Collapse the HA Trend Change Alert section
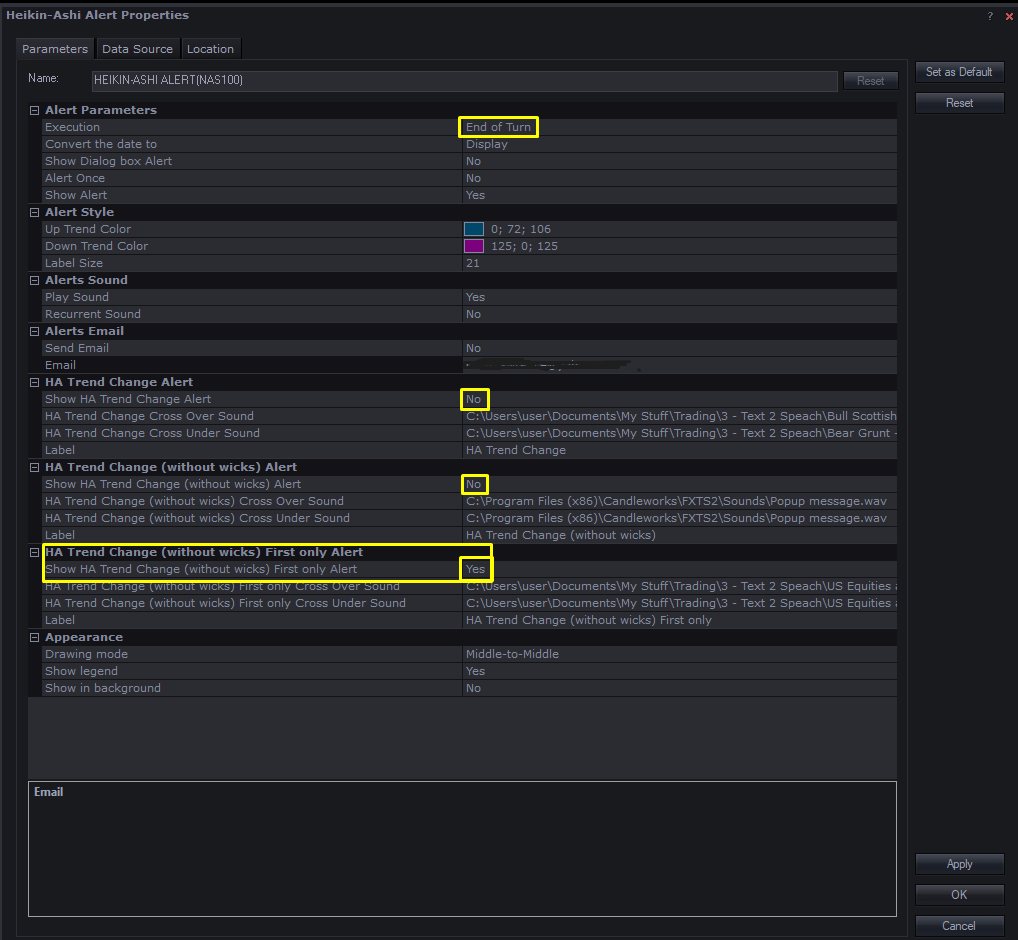Image resolution: width=1018 pixels, height=940 pixels. 34,382
